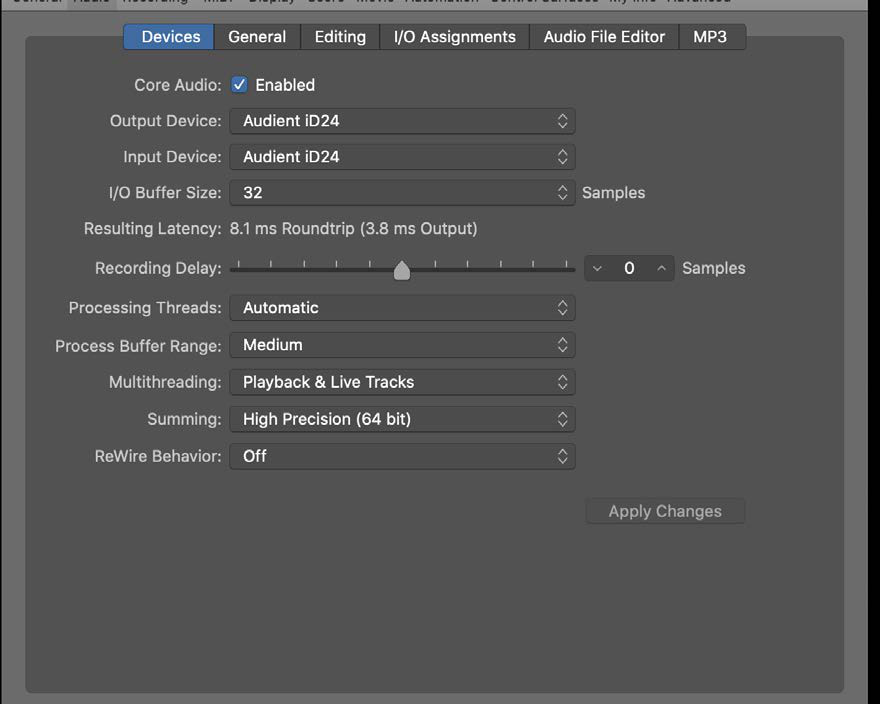Click the Recording Delay slider handle
880x704 pixels.
pos(402,270)
